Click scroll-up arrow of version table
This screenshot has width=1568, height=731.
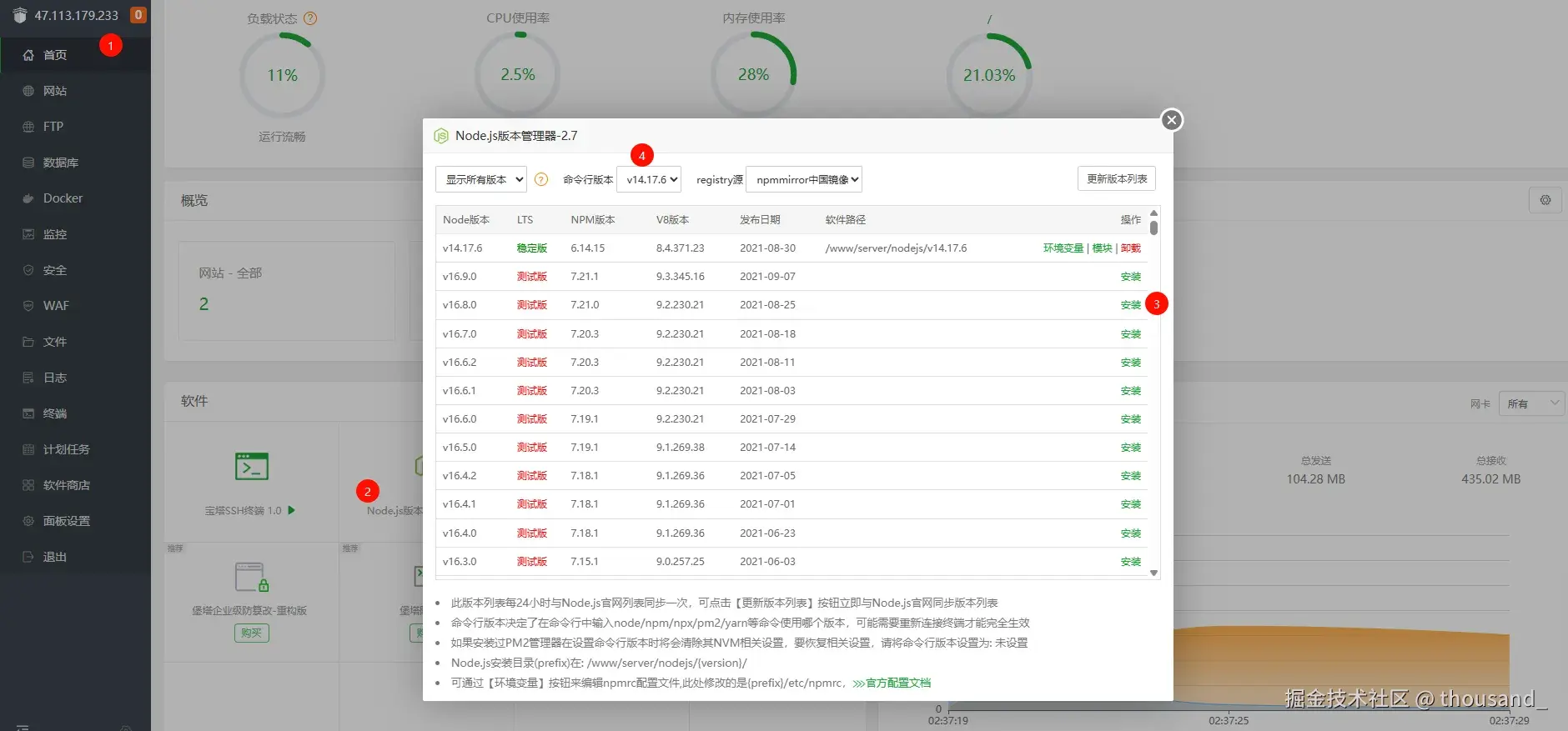pyautogui.click(x=1154, y=213)
